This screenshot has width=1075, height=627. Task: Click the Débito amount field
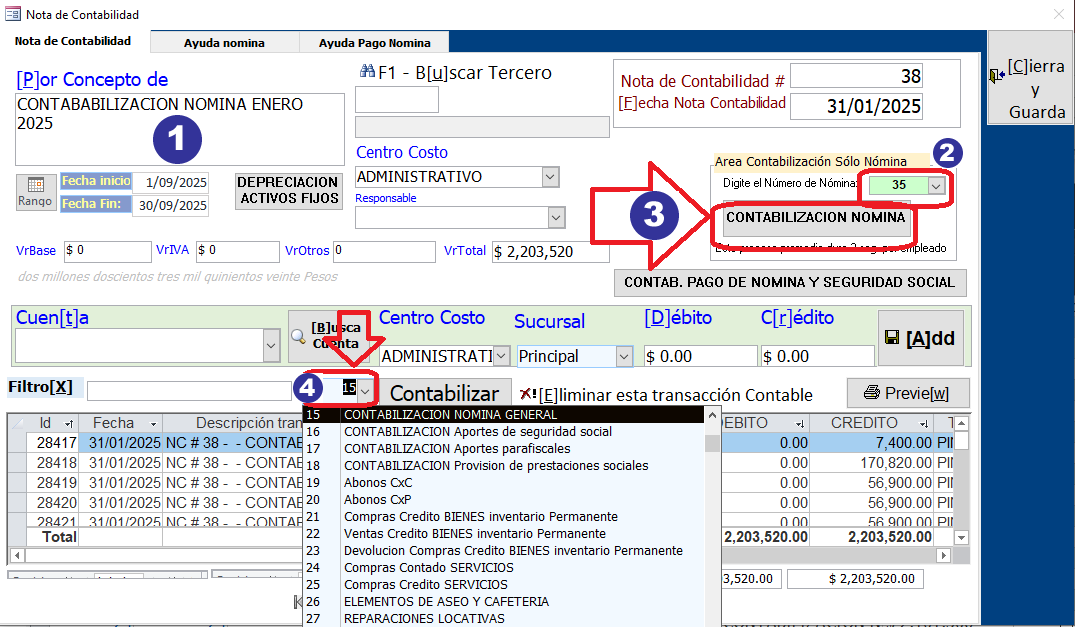(x=700, y=356)
